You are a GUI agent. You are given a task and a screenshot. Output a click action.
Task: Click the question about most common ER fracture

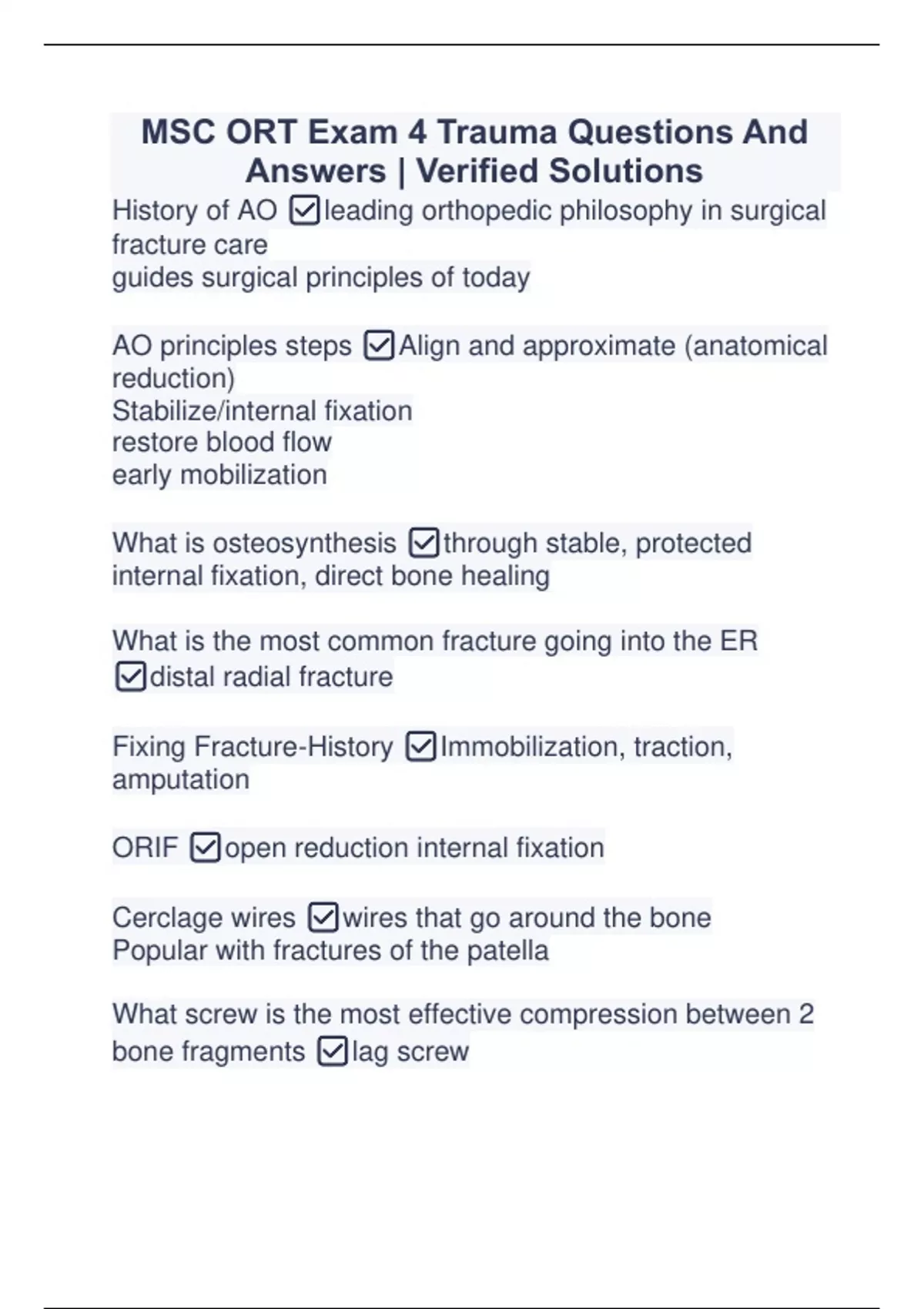[435, 641]
